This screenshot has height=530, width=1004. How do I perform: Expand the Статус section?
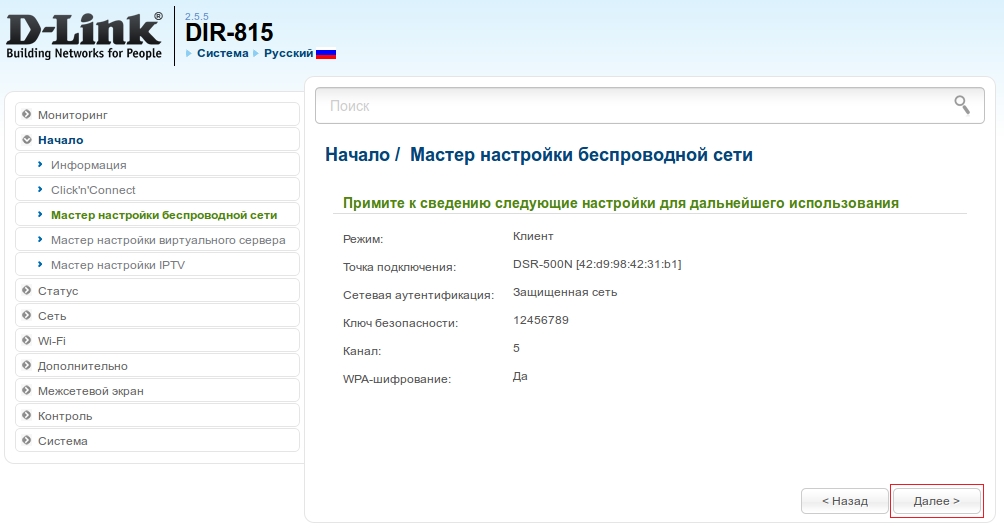point(58,291)
